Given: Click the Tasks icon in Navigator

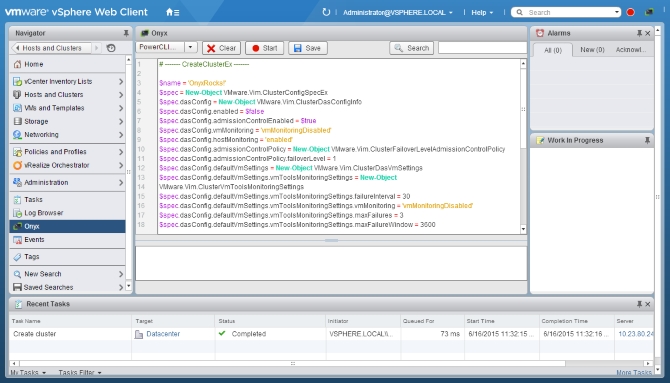Looking at the screenshot, I should (17, 200).
